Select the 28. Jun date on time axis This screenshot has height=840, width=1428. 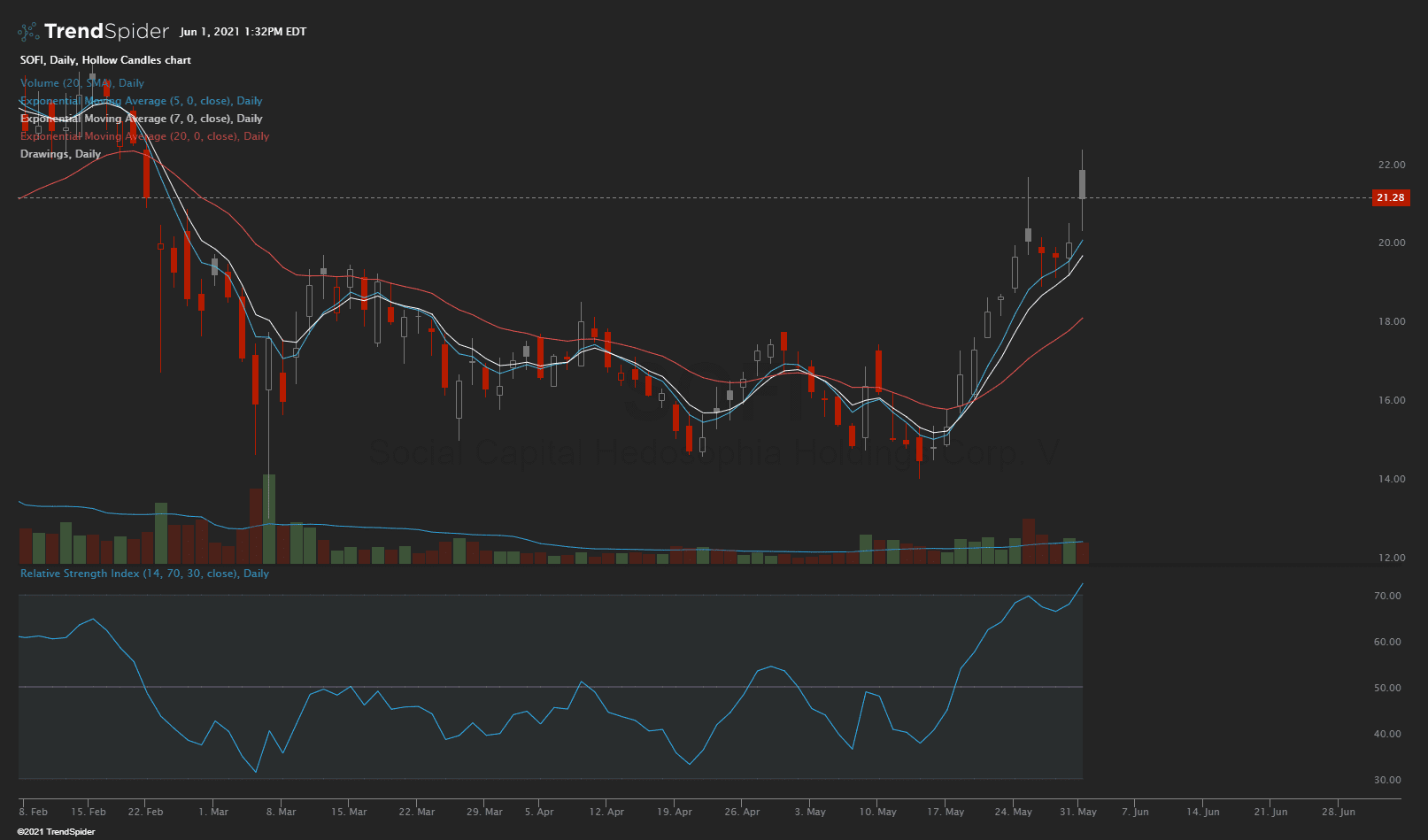tap(1338, 812)
